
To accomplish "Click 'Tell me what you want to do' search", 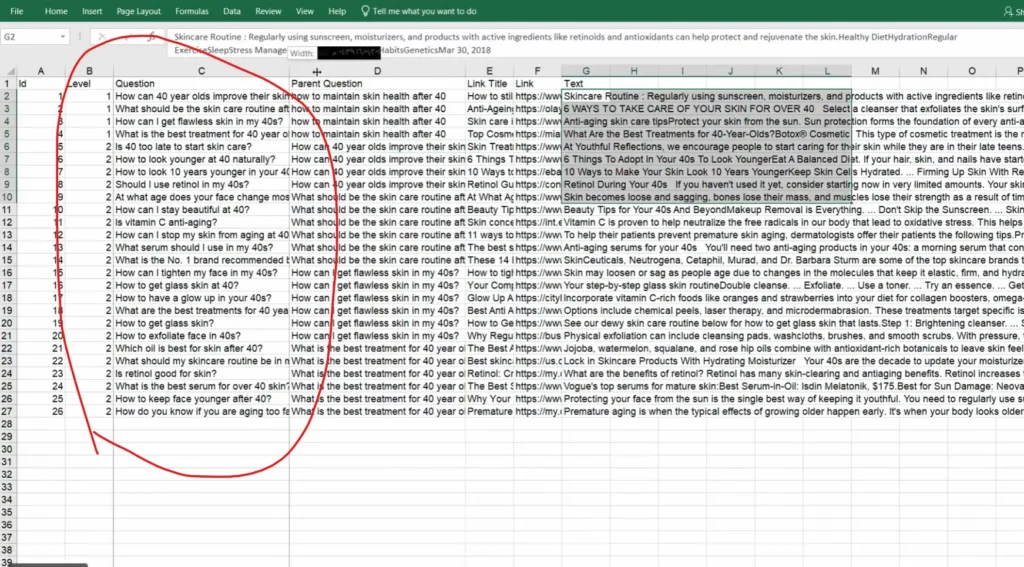I will [x=424, y=11].
